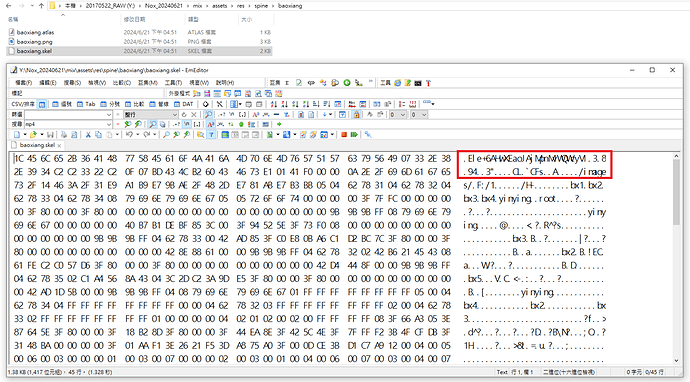
Task: Sort Explorer files by 大小 column
Action: tap(246, 19)
